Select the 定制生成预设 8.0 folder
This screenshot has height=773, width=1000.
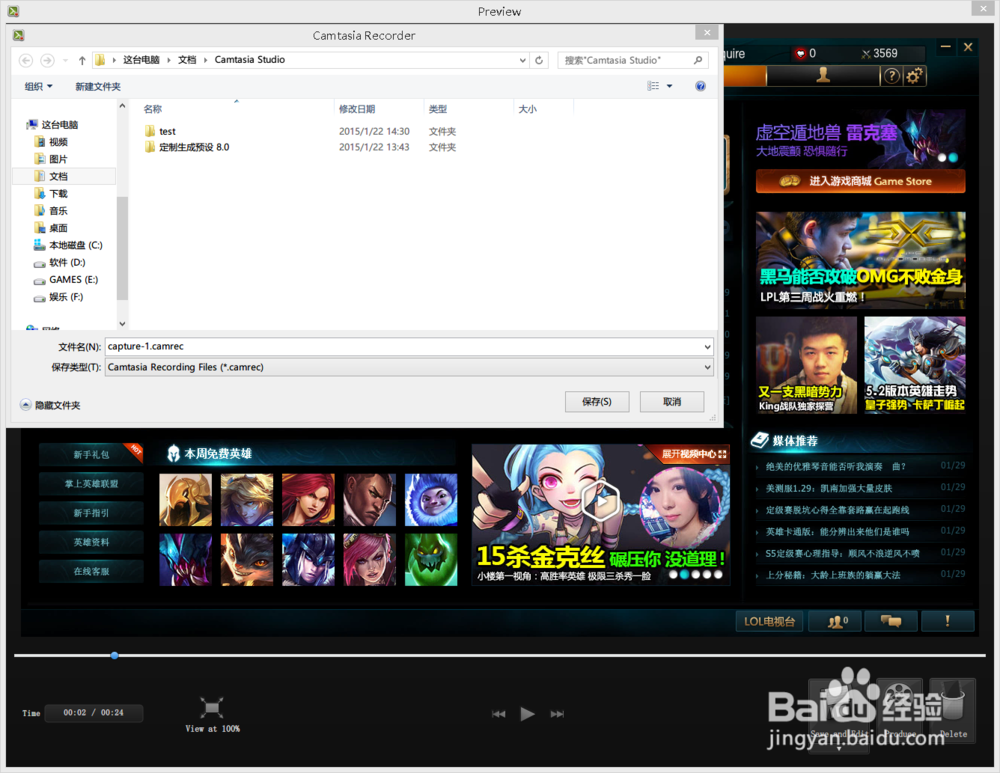pyautogui.click(x=194, y=147)
